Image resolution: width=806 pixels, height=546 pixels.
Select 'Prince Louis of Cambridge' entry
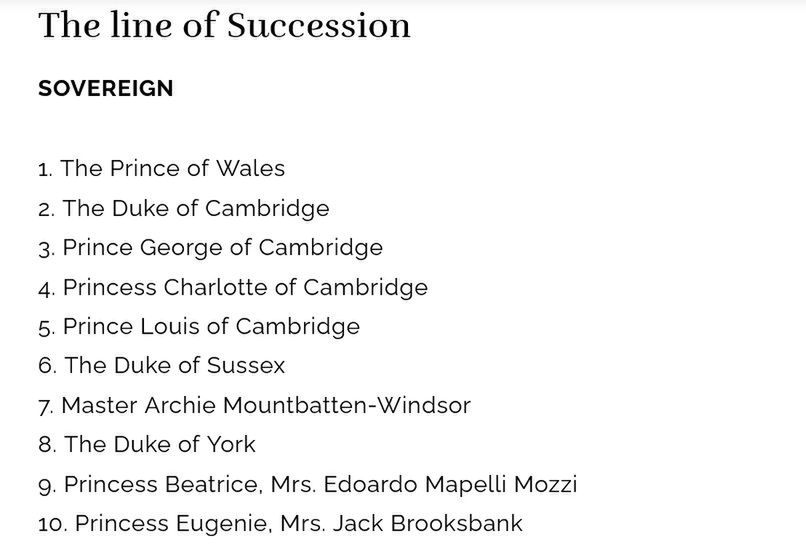[x=199, y=327]
